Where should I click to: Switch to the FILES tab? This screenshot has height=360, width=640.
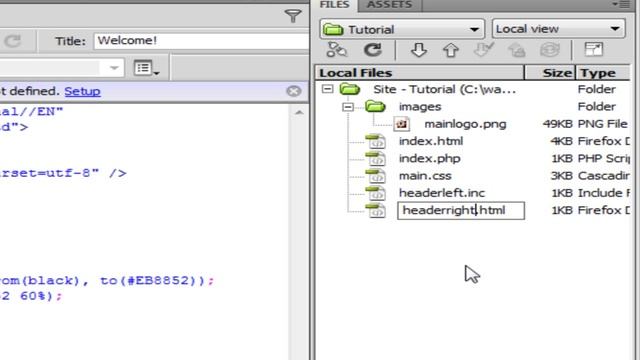(334, 5)
